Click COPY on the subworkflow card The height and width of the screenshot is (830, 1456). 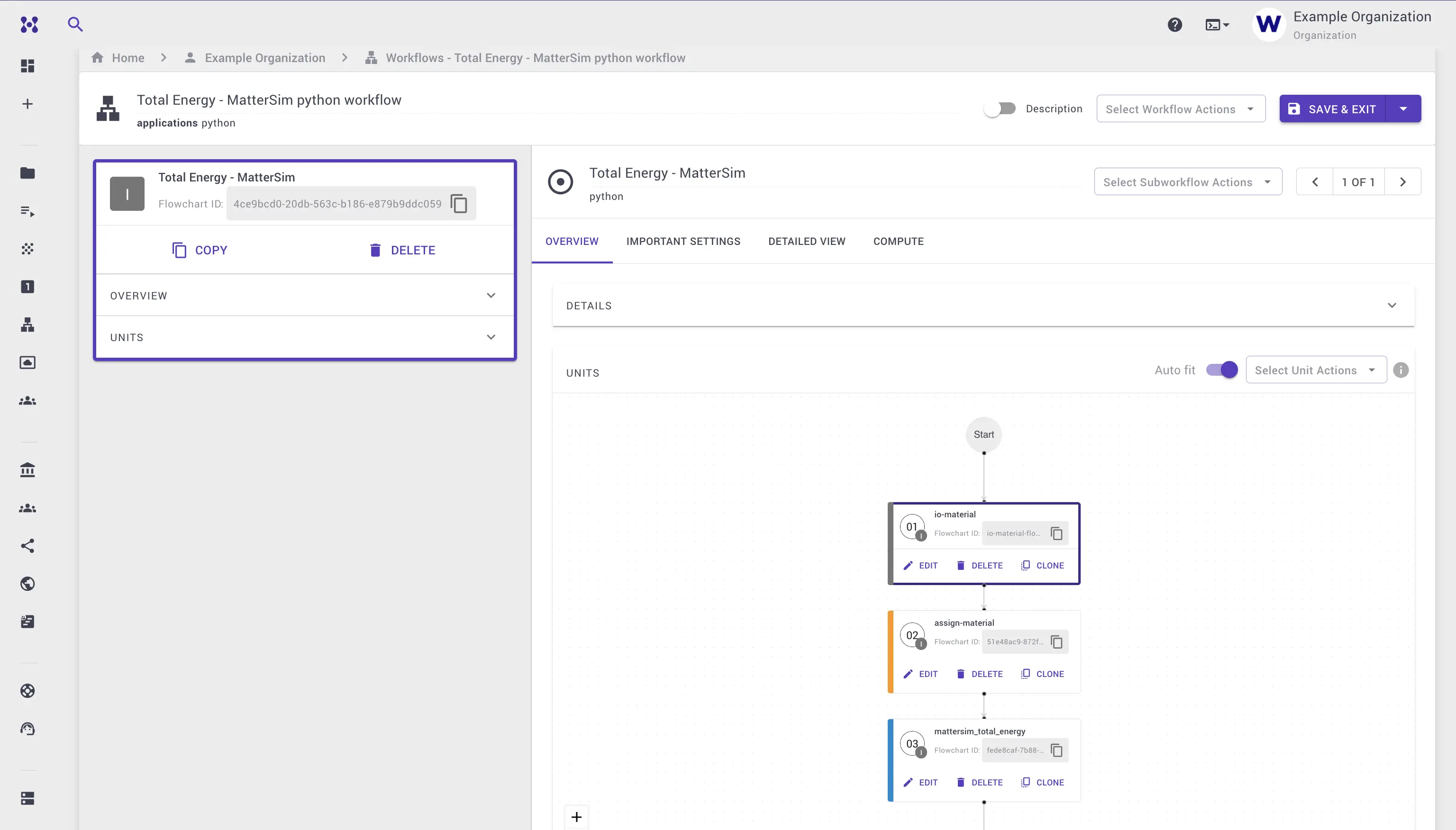point(200,250)
